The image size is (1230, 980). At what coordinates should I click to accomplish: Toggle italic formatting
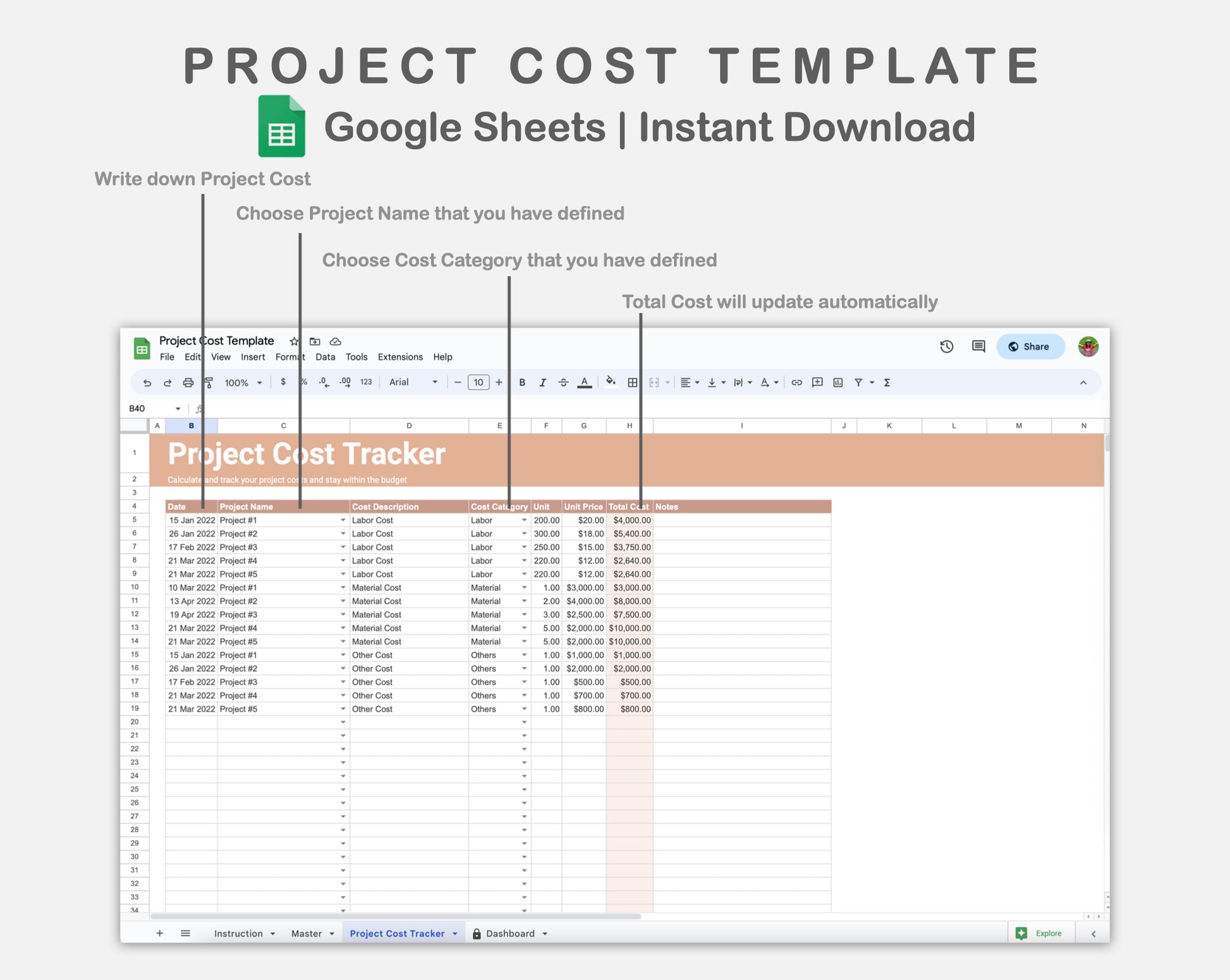click(542, 383)
